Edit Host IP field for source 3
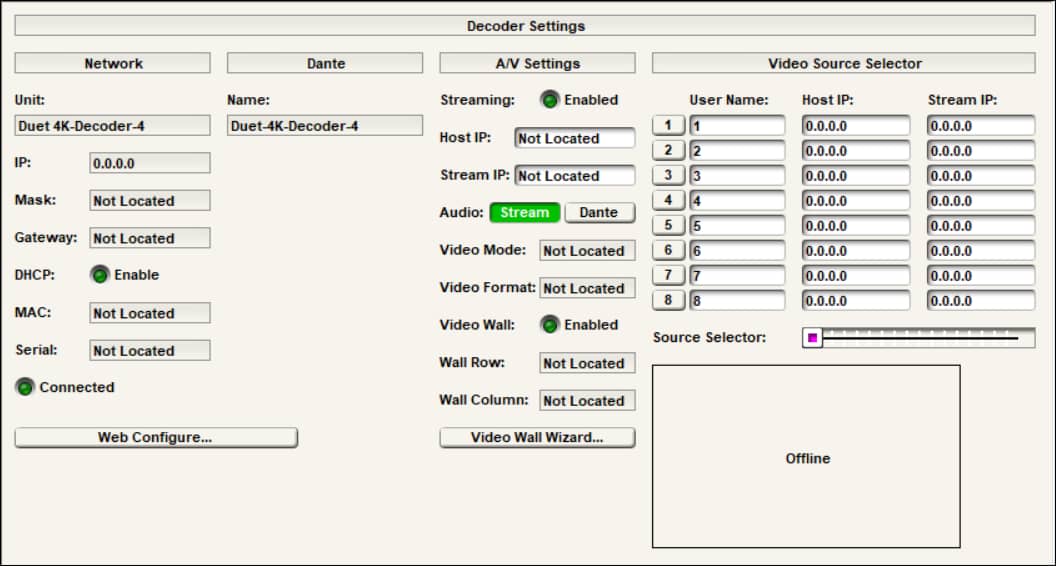This screenshot has height=566, width=1056. click(x=856, y=176)
